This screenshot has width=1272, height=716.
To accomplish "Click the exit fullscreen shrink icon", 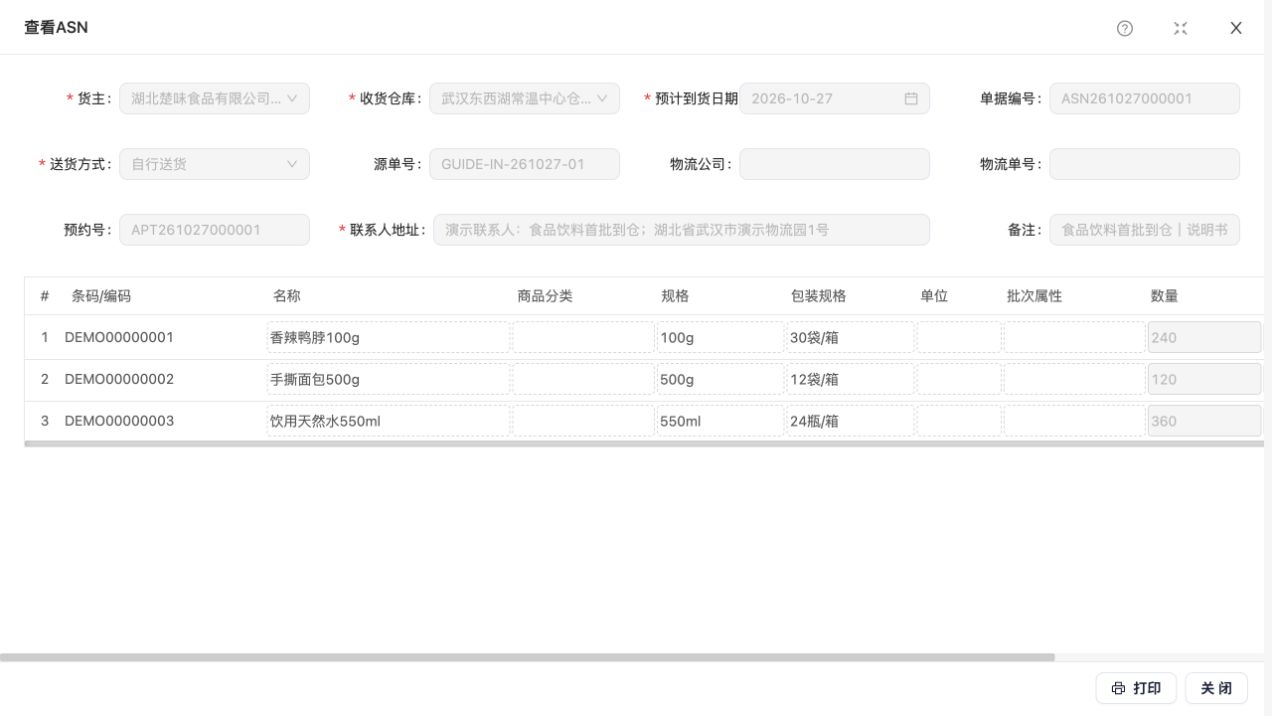I will [1181, 28].
